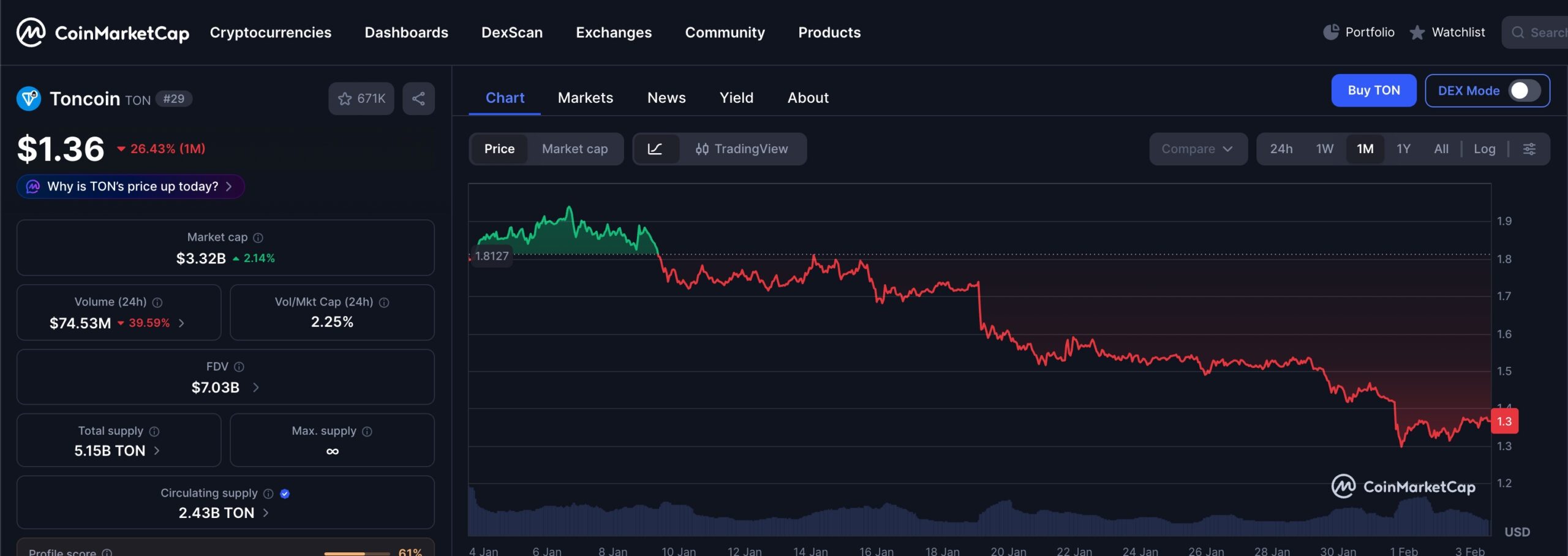The image size is (1568, 556).
Task: Click the 26.43% (1M) price change
Action: (x=161, y=149)
